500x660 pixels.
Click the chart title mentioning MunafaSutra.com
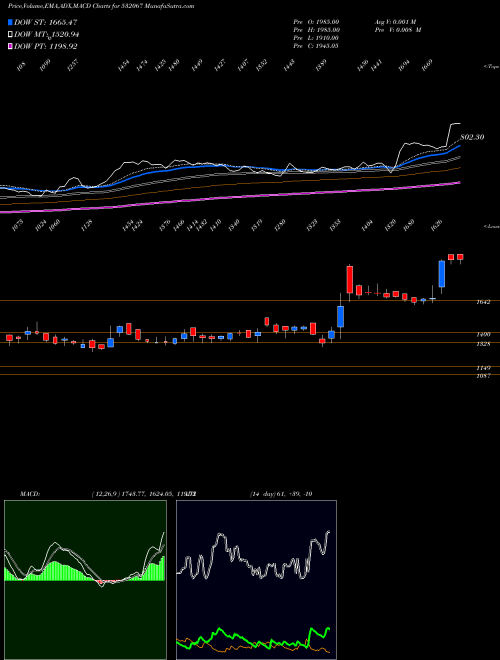click(x=101, y=6)
